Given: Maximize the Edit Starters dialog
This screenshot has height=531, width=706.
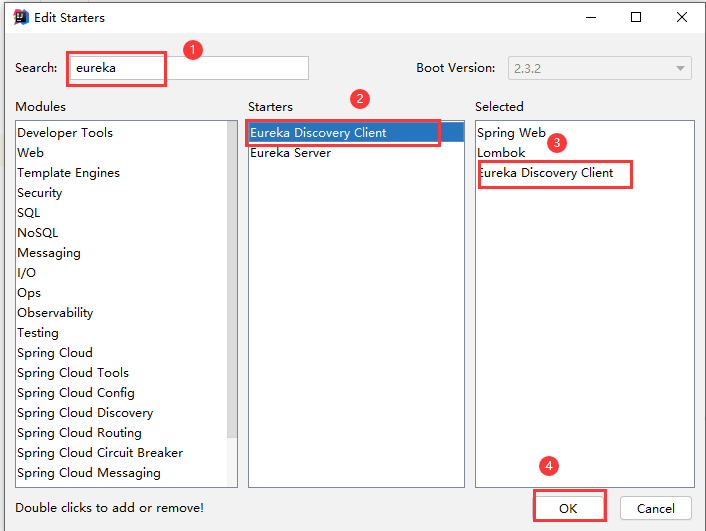Looking at the screenshot, I should click(636, 18).
